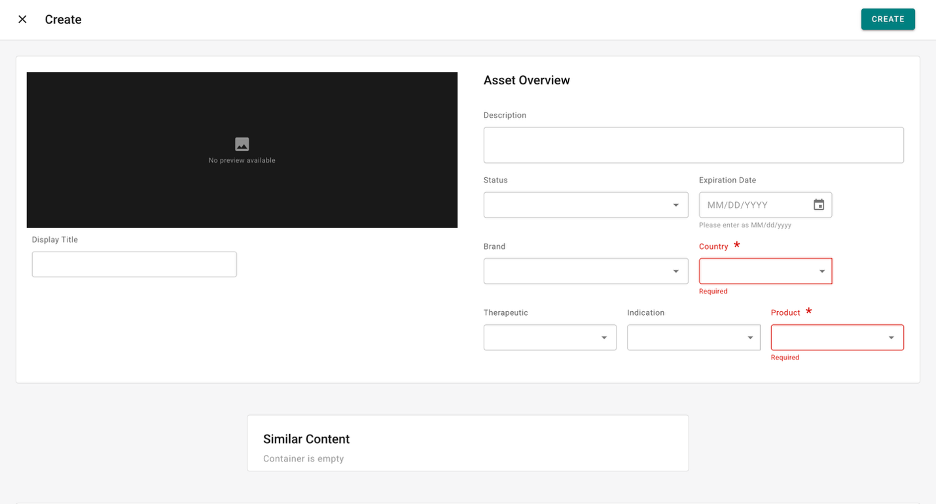Click the "Container is empty" text
936x504 pixels.
[303, 459]
